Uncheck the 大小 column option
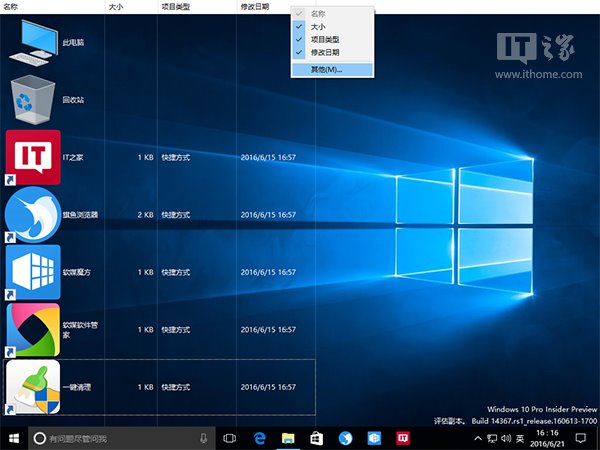 pos(318,27)
